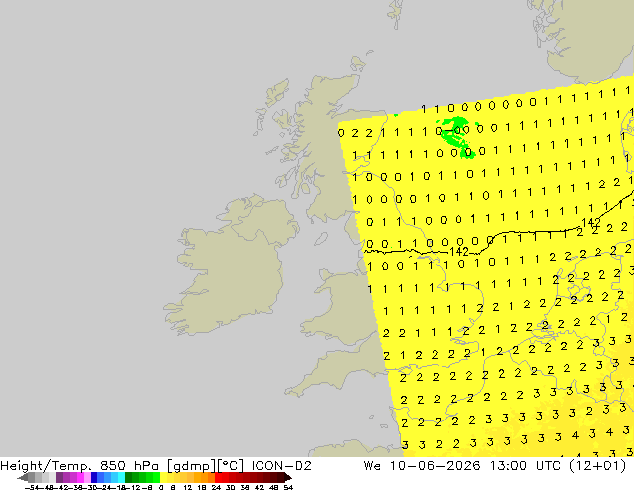Screen dimensions: 634x490
Task: Click the green cold patch on the map
Action: coord(455,135)
